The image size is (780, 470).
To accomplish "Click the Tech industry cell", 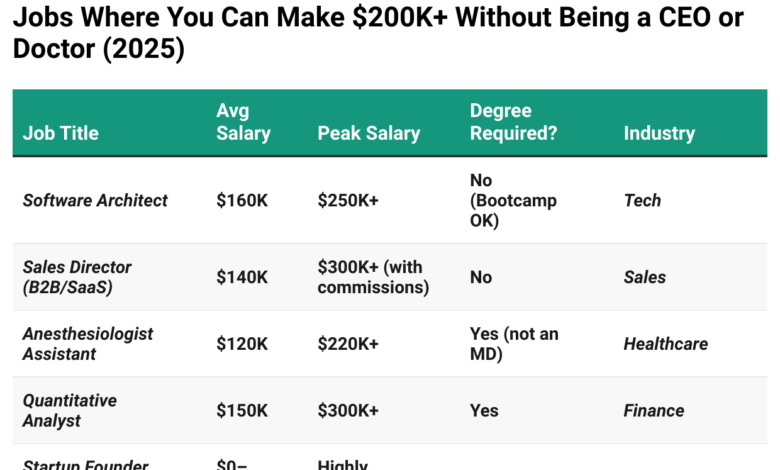I will click(x=642, y=200).
